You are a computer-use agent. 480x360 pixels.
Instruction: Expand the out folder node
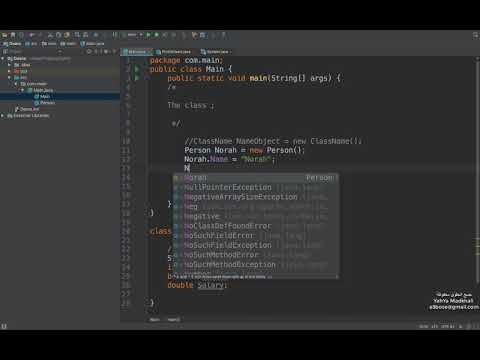coord(9,71)
